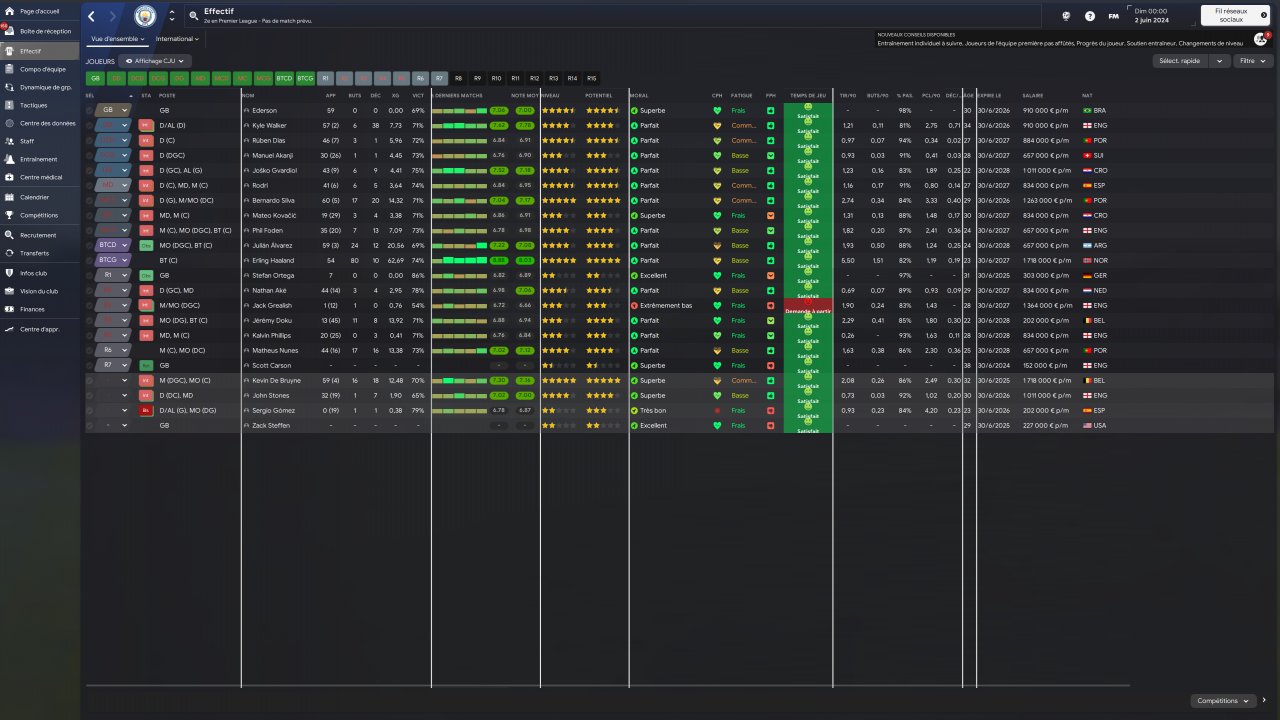The height and width of the screenshot is (720, 1280).
Task: Open help via the question mark icon
Action: tap(1089, 16)
